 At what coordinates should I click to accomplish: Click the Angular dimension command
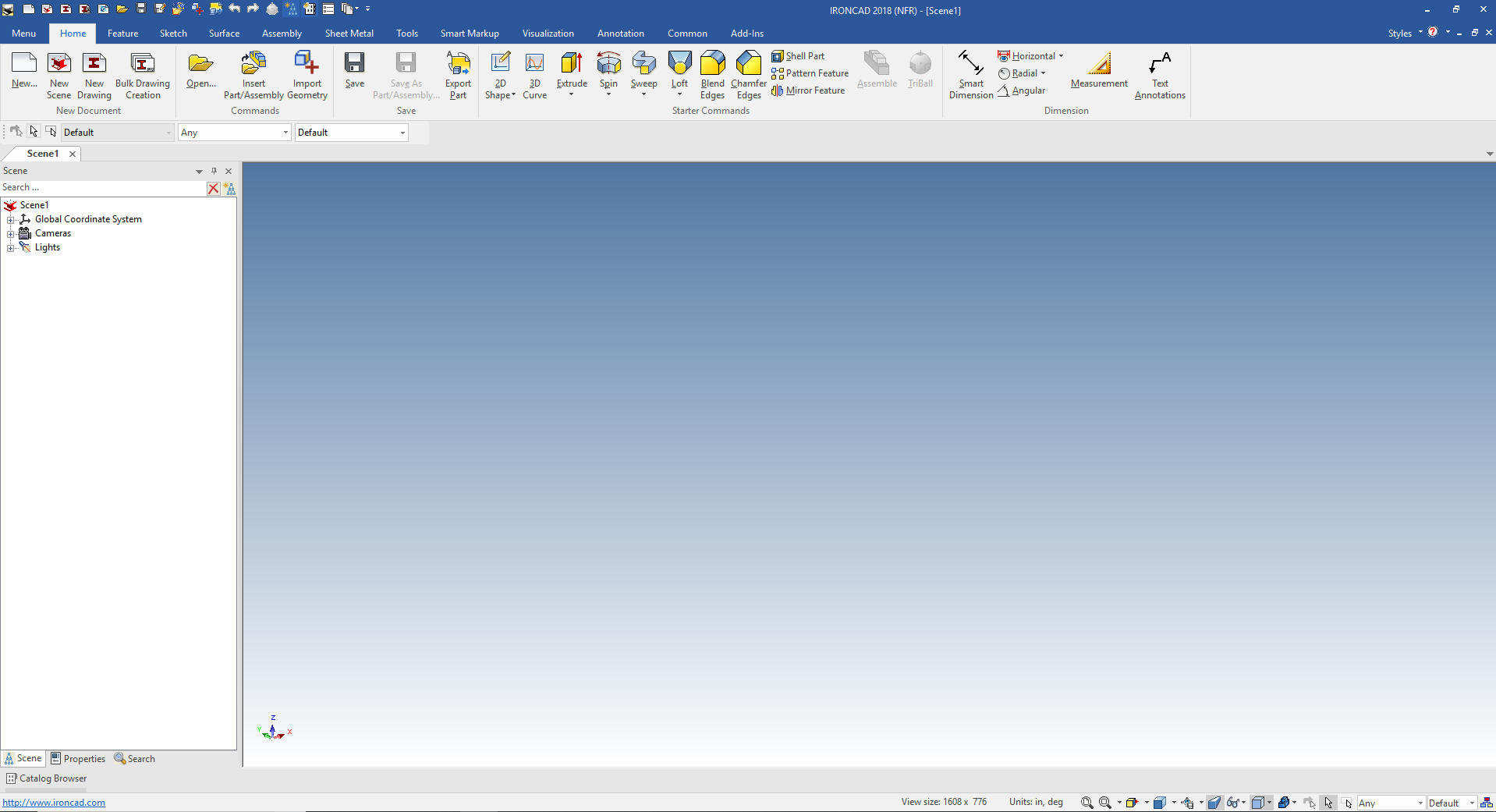[1021, 90]
